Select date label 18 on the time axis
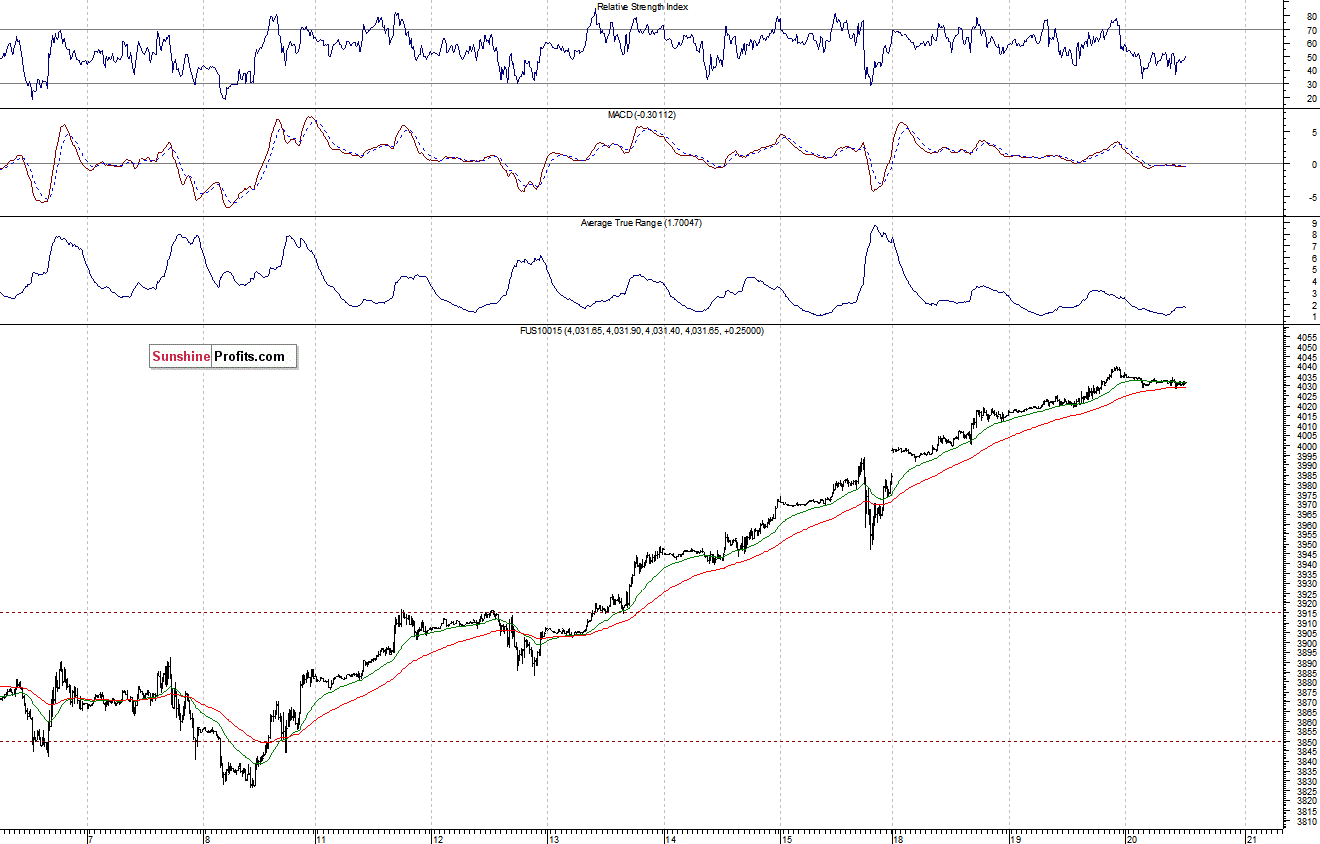 click(898, 838)
